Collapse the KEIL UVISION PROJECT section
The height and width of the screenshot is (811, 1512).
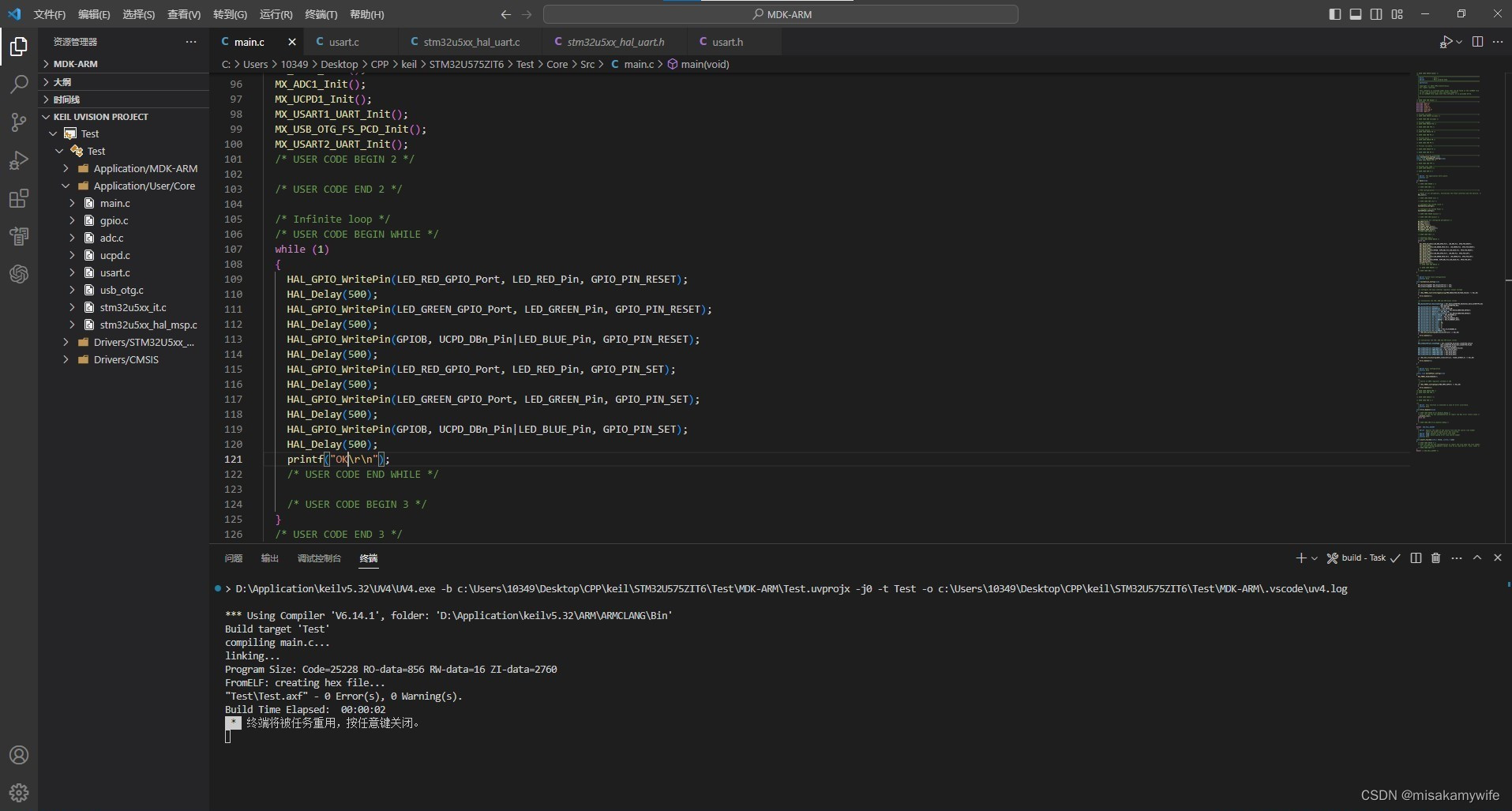[124, 117]
